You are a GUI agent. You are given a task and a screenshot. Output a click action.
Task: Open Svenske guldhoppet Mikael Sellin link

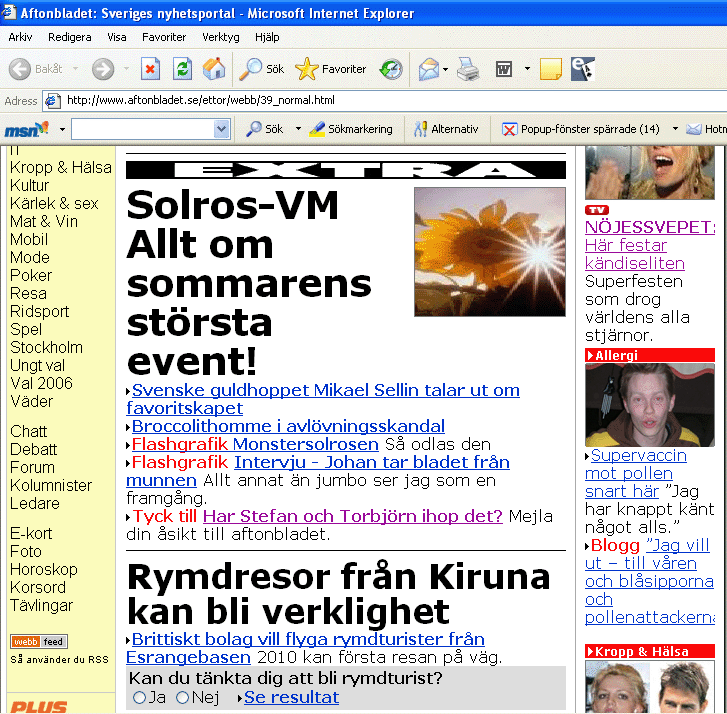click(323, 399)
